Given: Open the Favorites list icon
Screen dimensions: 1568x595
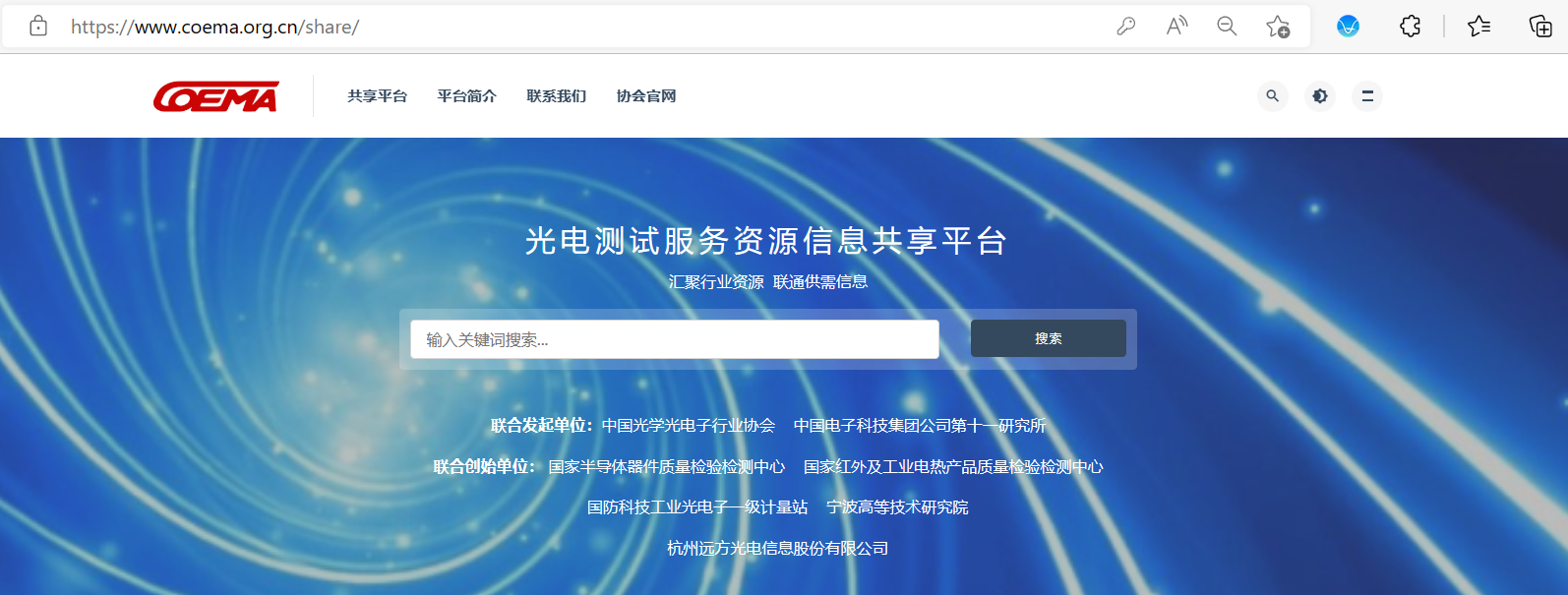Looking at the screenshot, I should (1478, 27).
